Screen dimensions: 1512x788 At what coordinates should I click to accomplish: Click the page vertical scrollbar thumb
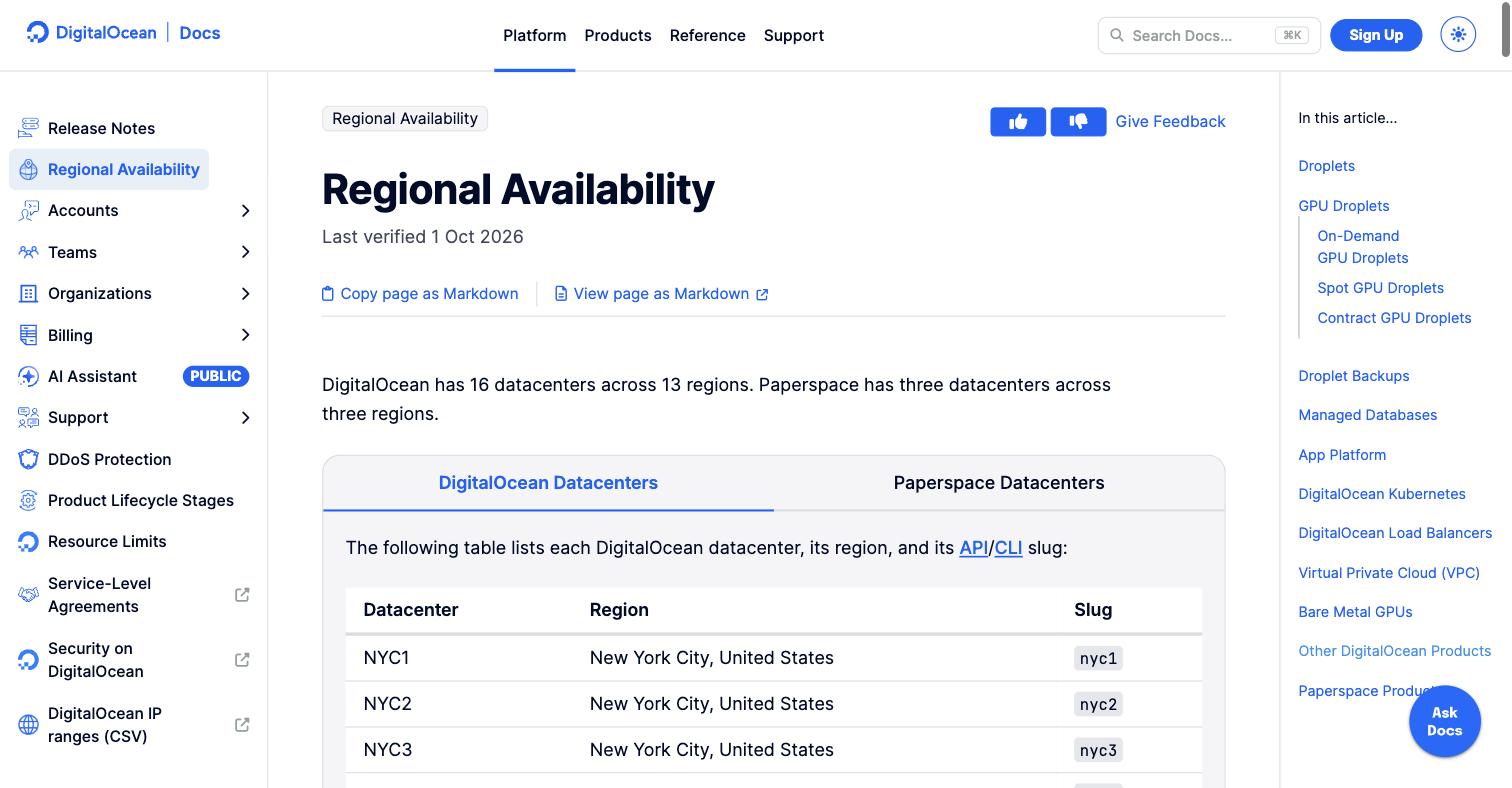pos(1505,30)
